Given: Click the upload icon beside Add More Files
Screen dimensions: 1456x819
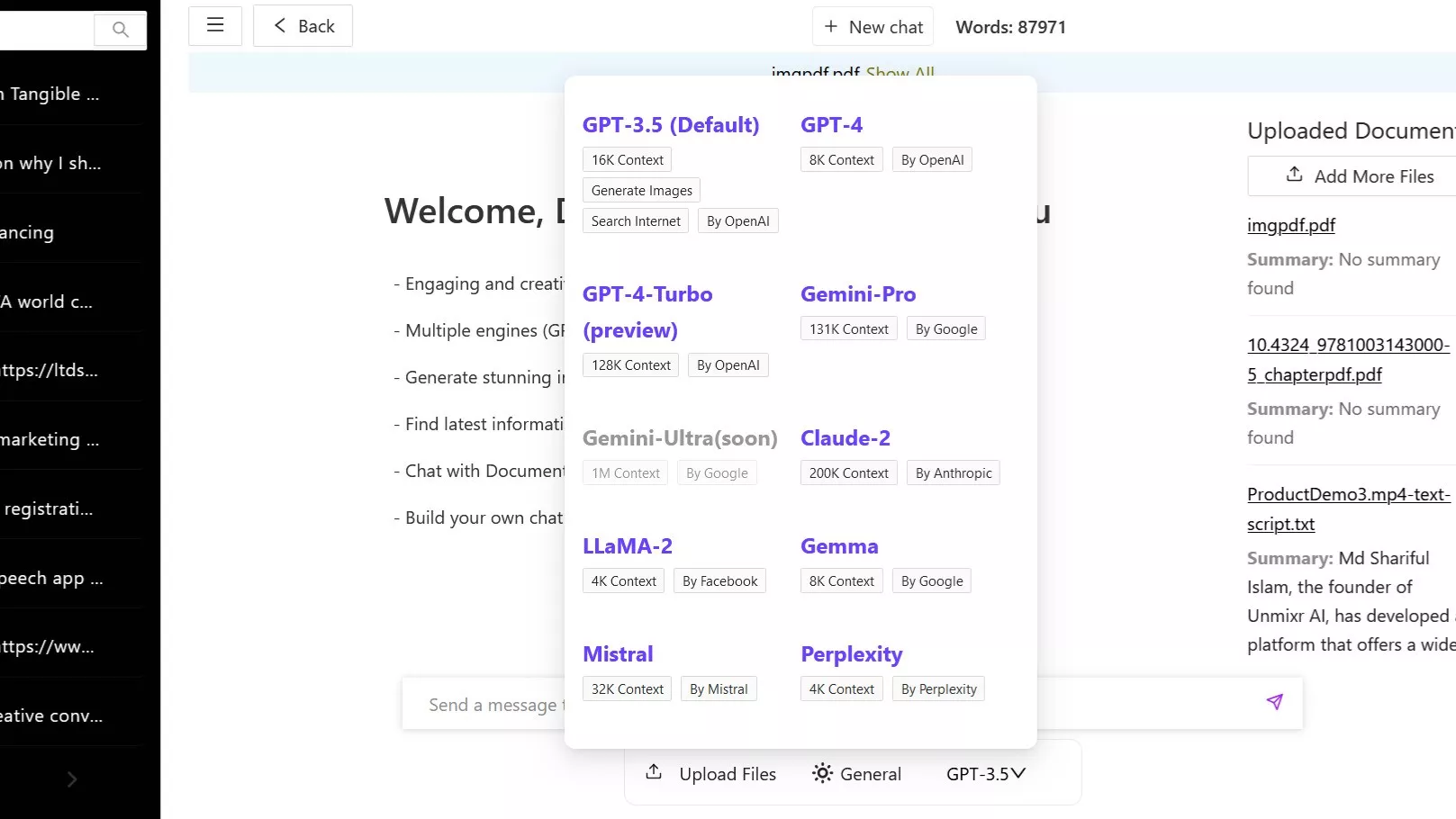Looking at the screenshot, I should tap(1294, 175).
